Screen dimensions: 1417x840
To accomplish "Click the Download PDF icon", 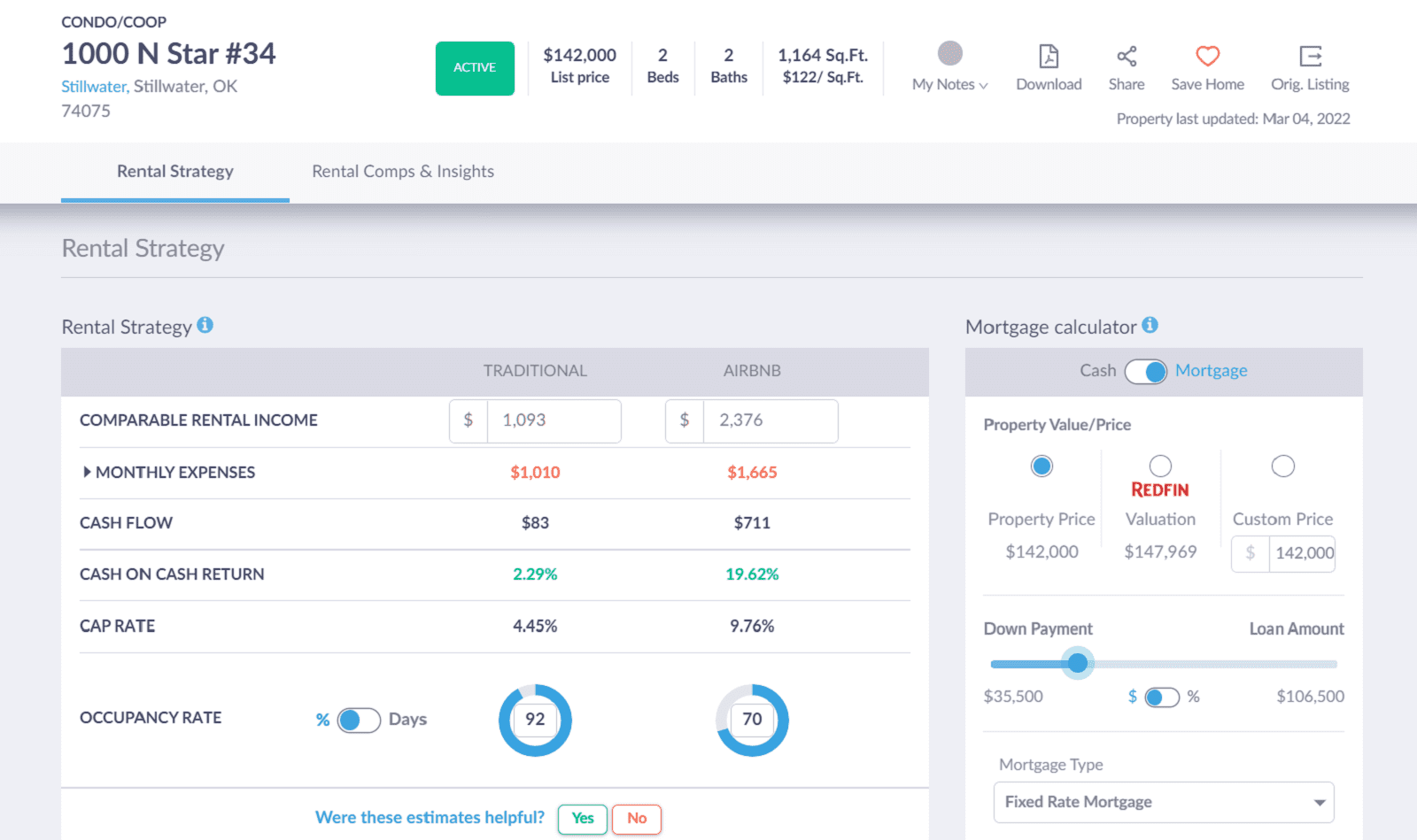I will point(1049,57).
